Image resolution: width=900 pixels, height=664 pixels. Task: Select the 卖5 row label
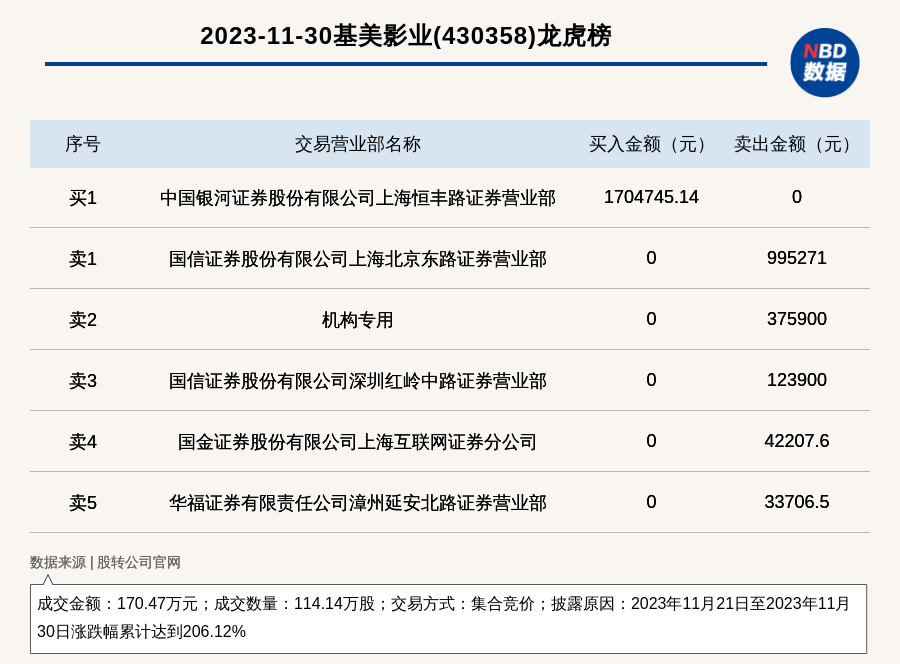83,503
